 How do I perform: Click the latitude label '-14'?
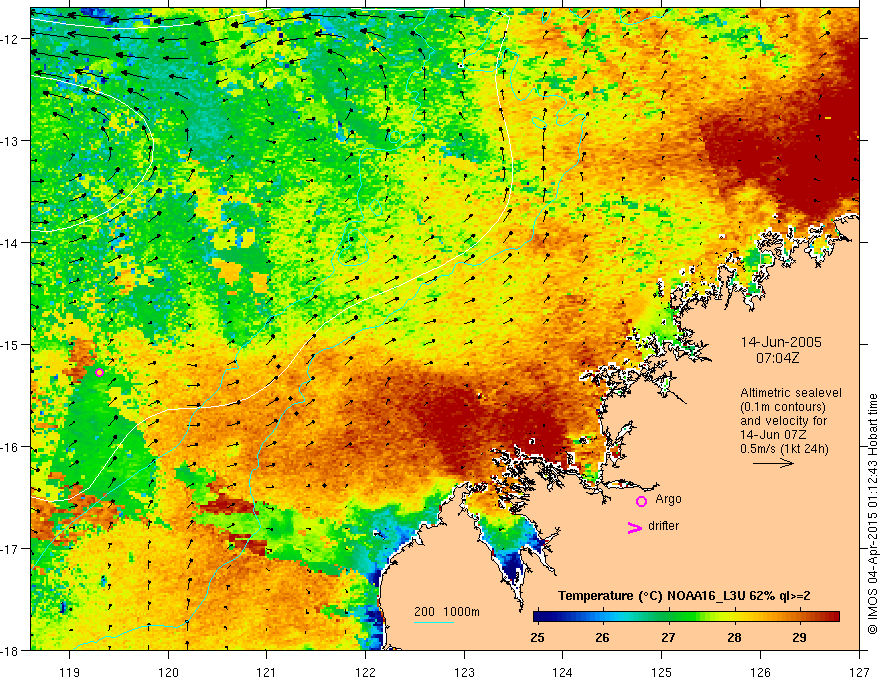point(10,243)
